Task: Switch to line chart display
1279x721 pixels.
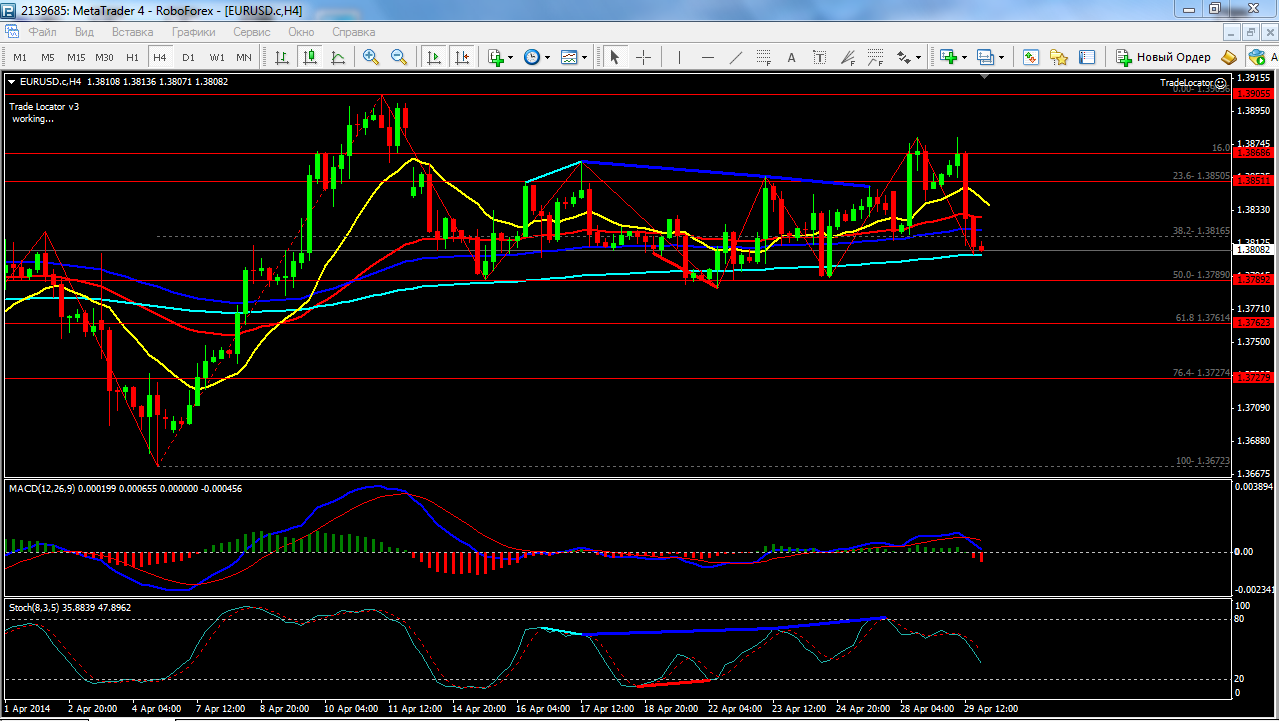Action: (338, 57)
